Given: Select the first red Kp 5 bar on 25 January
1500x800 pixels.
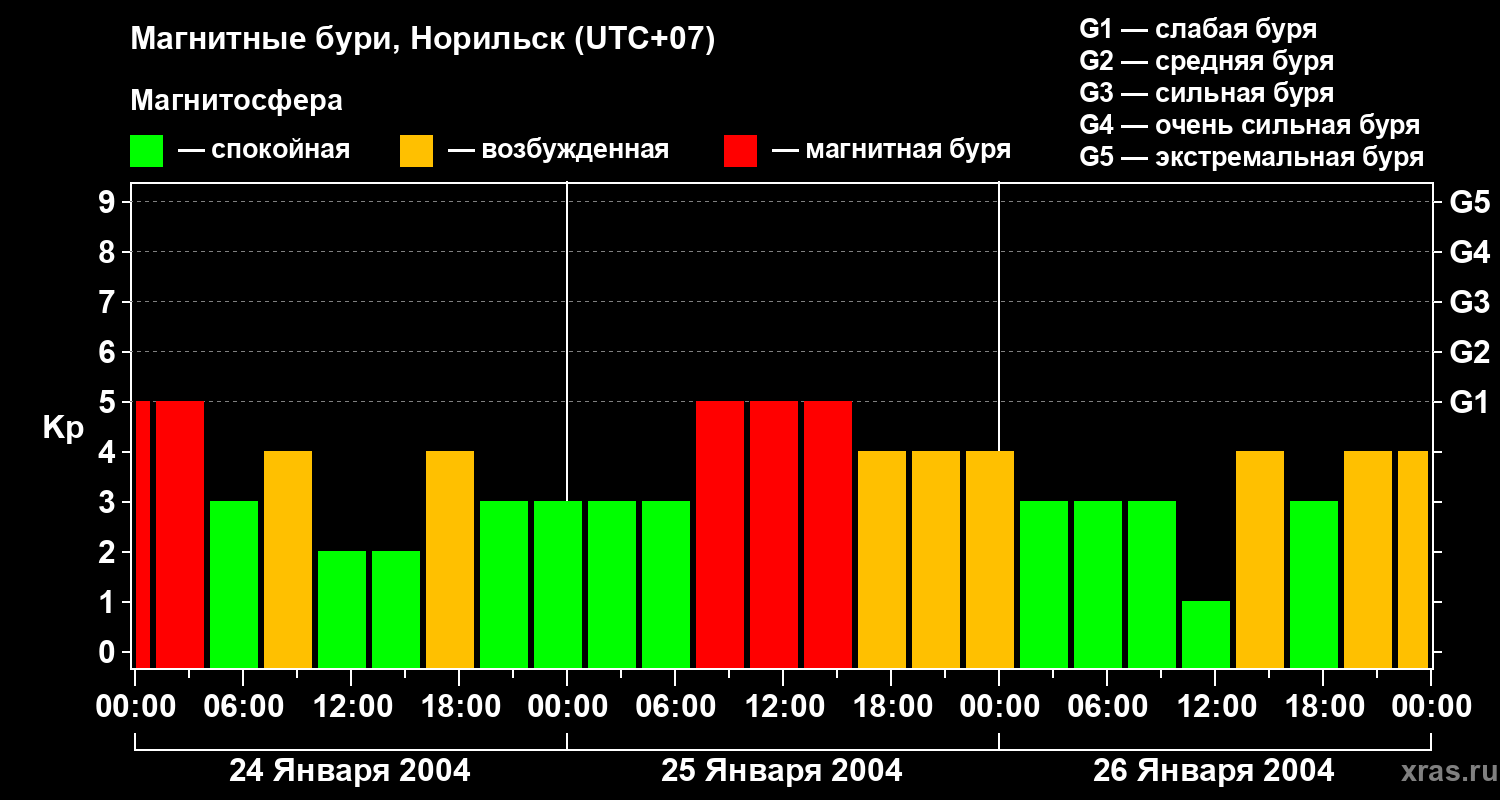Looking at the screenshot, I should click(720, 534).
